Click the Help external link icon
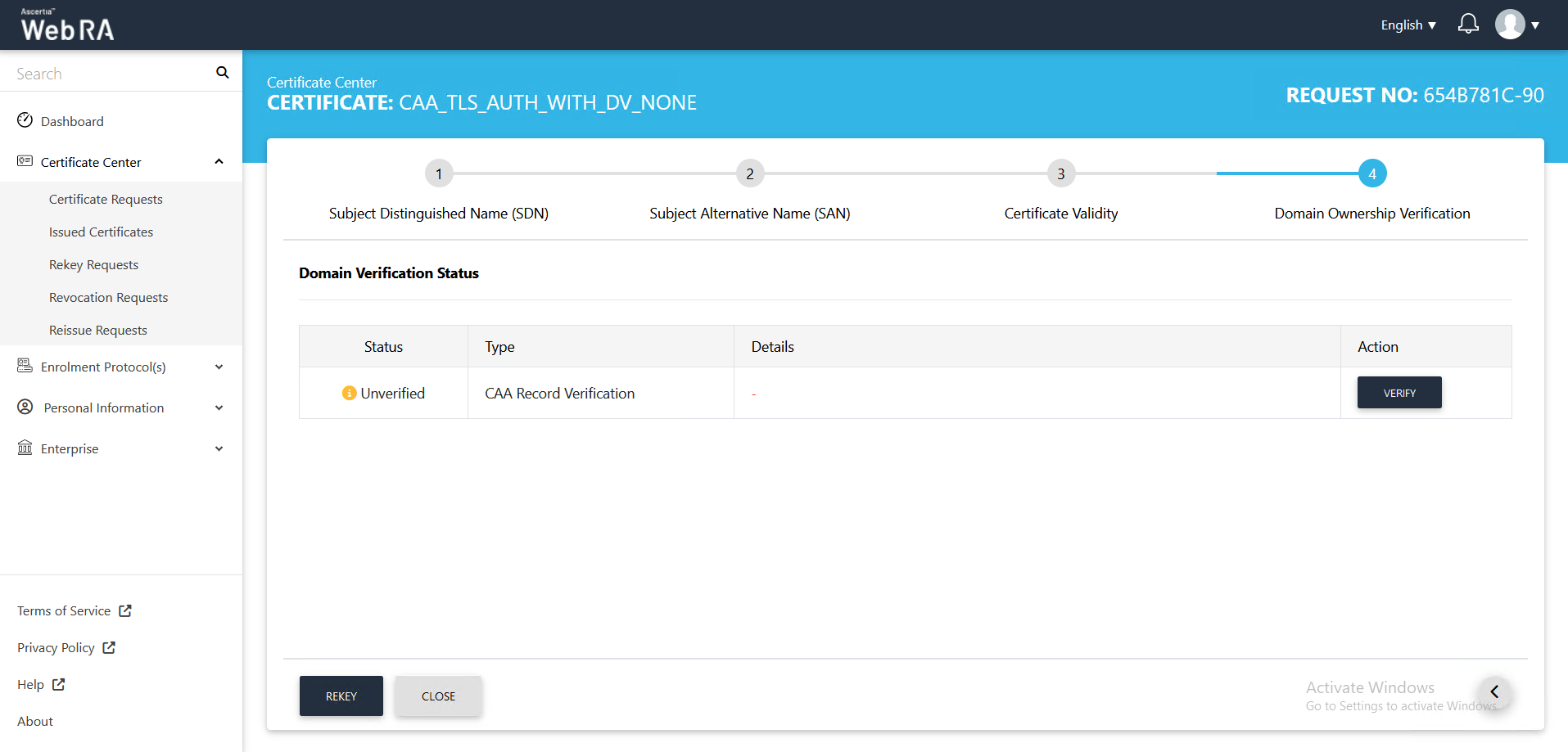This screenshot has width=1568, height=752. coord(59,685)
